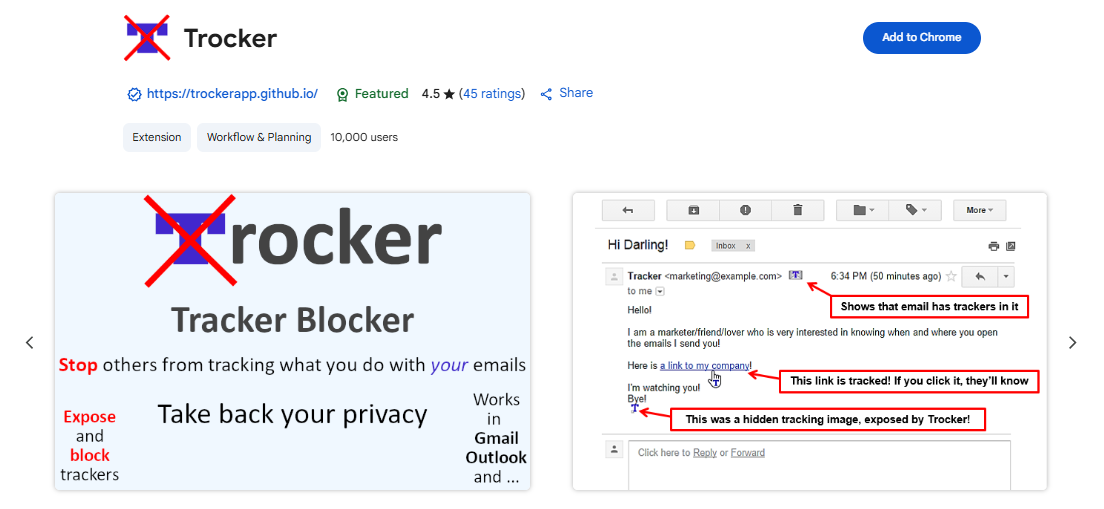
Task: Click the Featured badge icon
Action: pyautogui.click(x=343, y=94)
